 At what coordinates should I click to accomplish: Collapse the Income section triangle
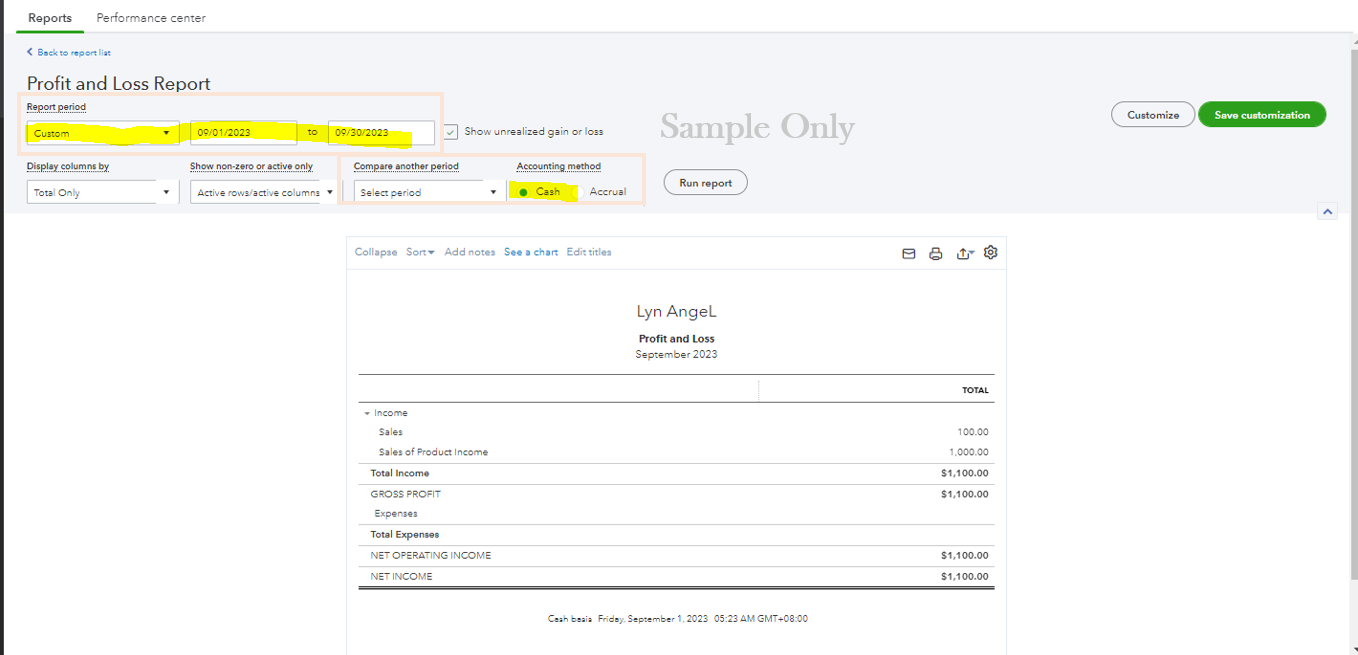tap(367, 413)
